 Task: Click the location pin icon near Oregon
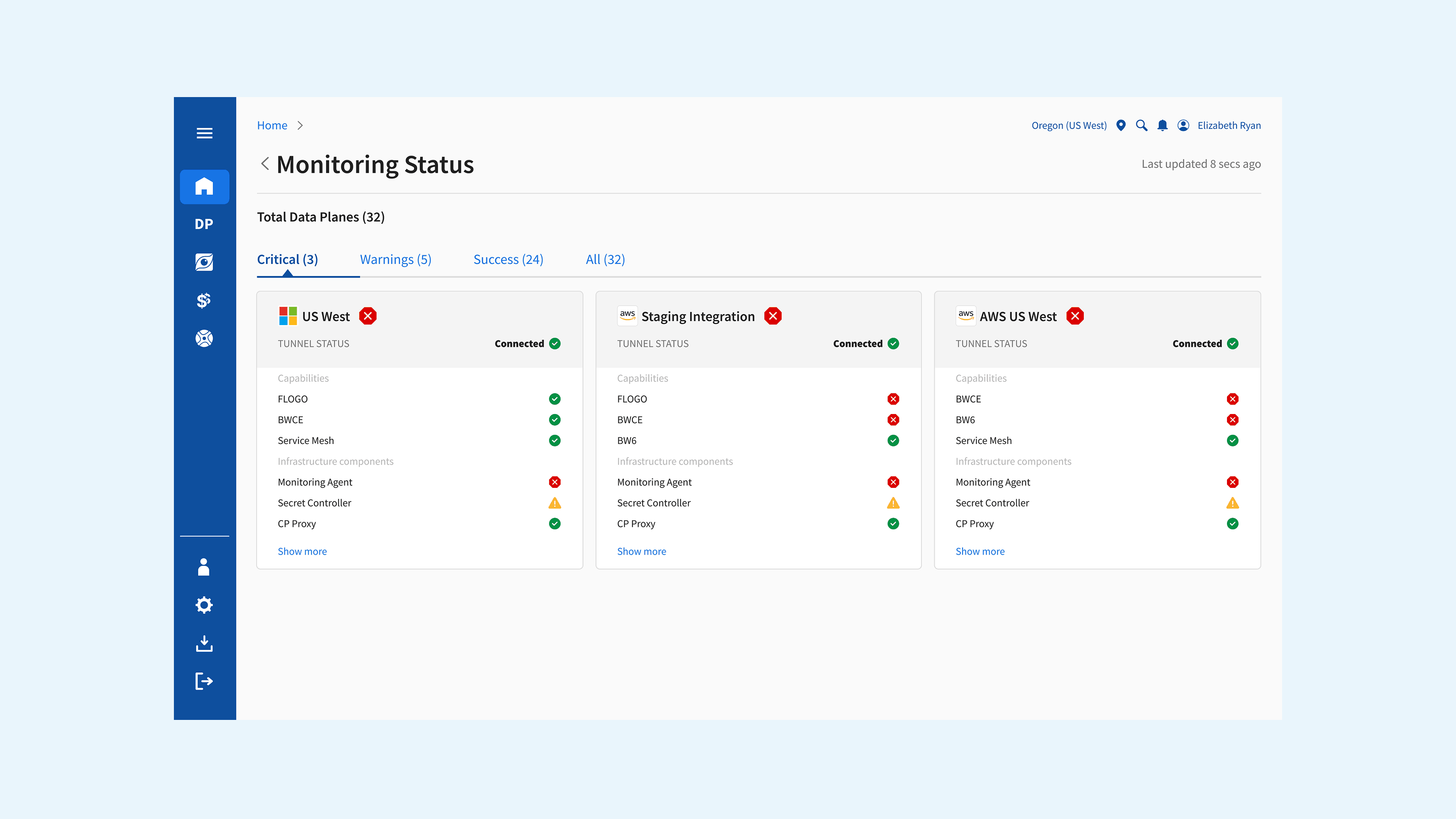coord(1120,125)
